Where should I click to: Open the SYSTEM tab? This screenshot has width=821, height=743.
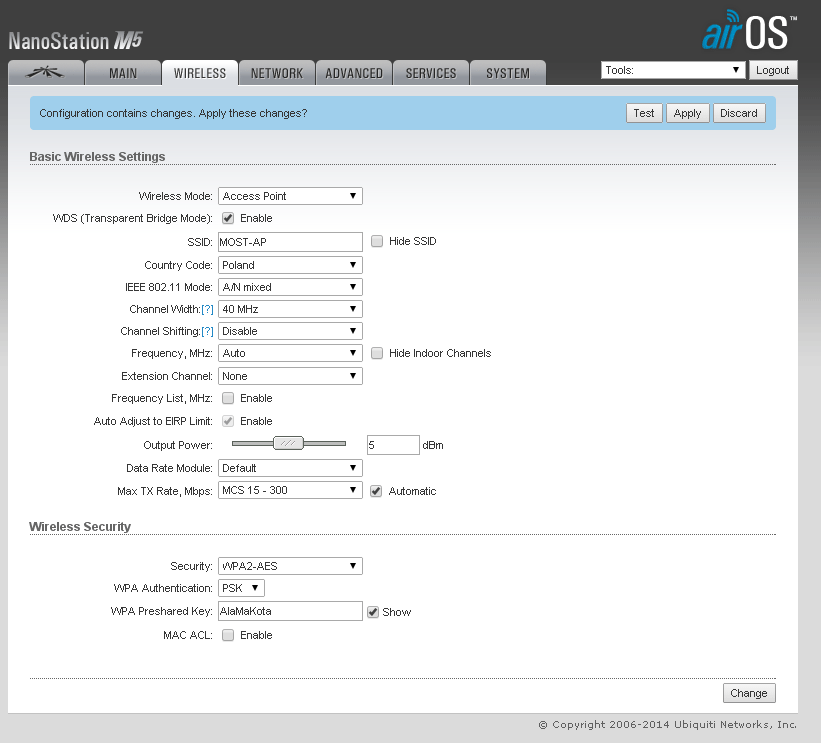tap(508, 73)
